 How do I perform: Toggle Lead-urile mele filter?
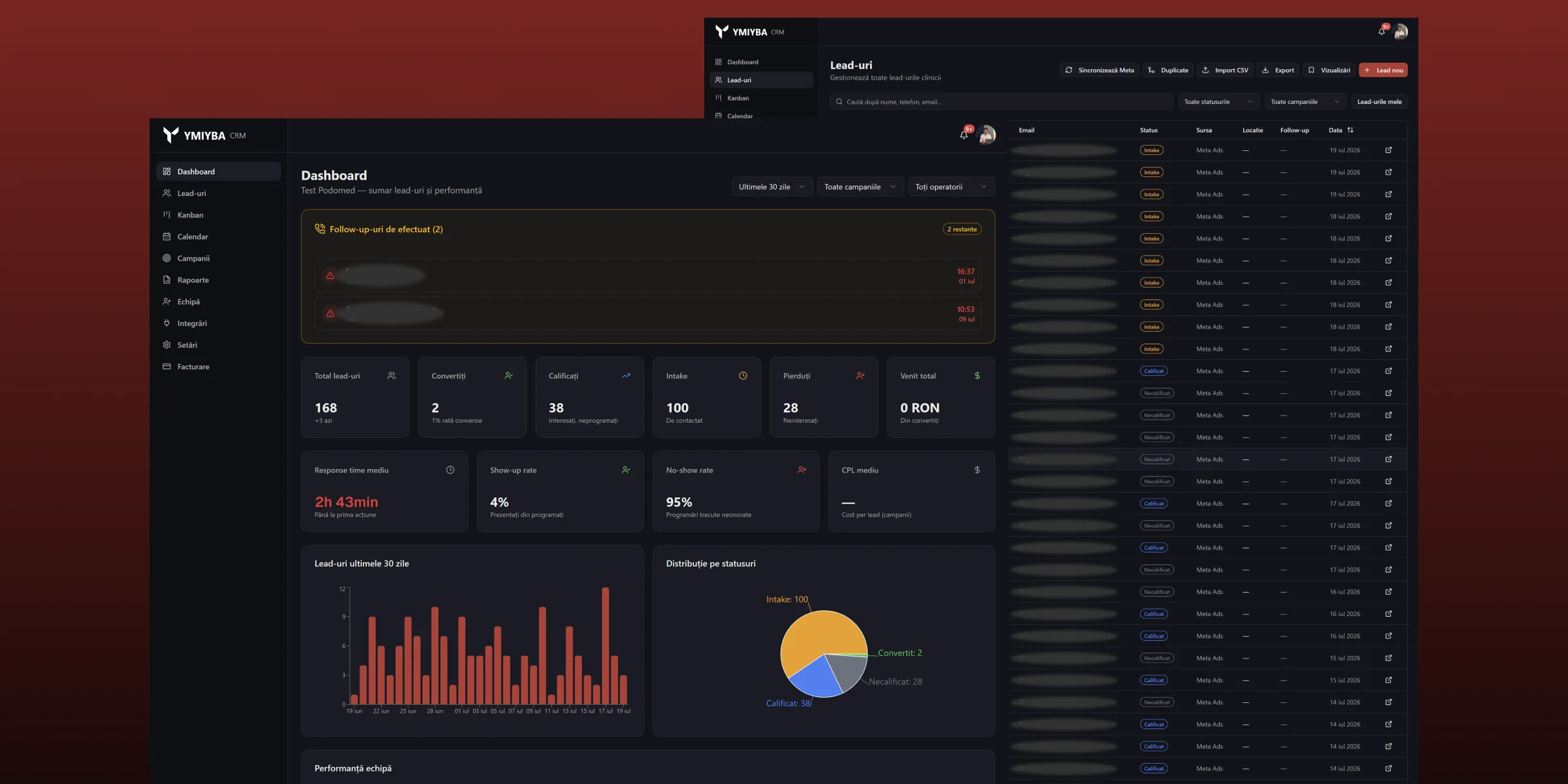pyautogui.click(x=1379, y=101)
